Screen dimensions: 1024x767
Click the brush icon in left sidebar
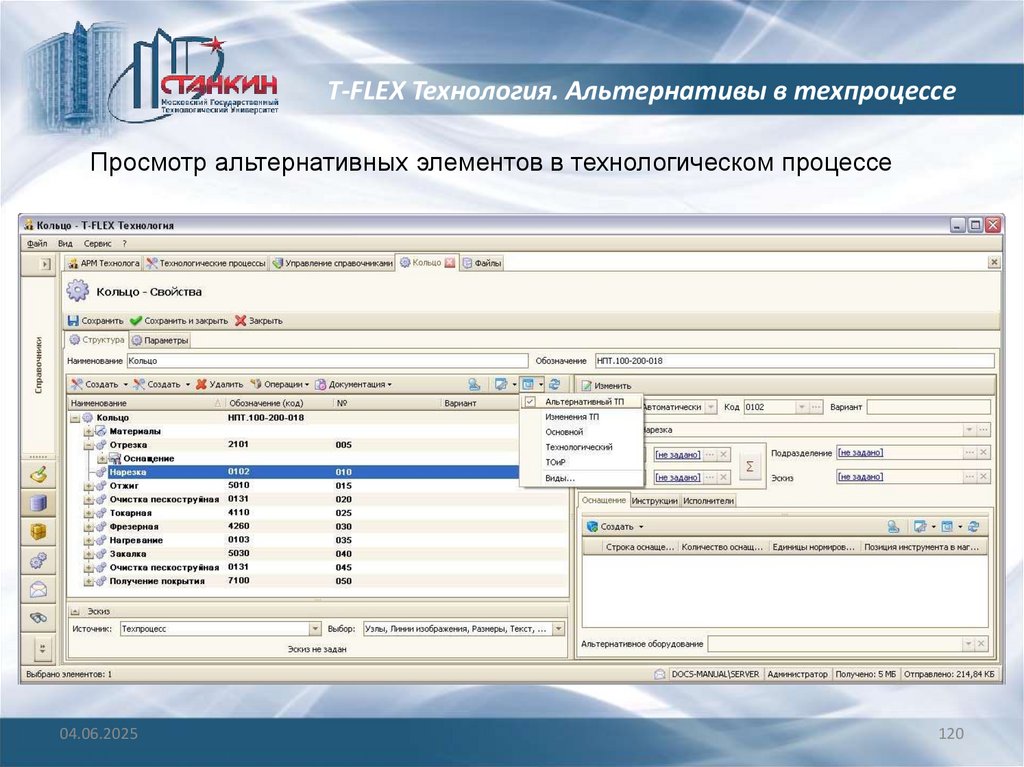[39, 475]
